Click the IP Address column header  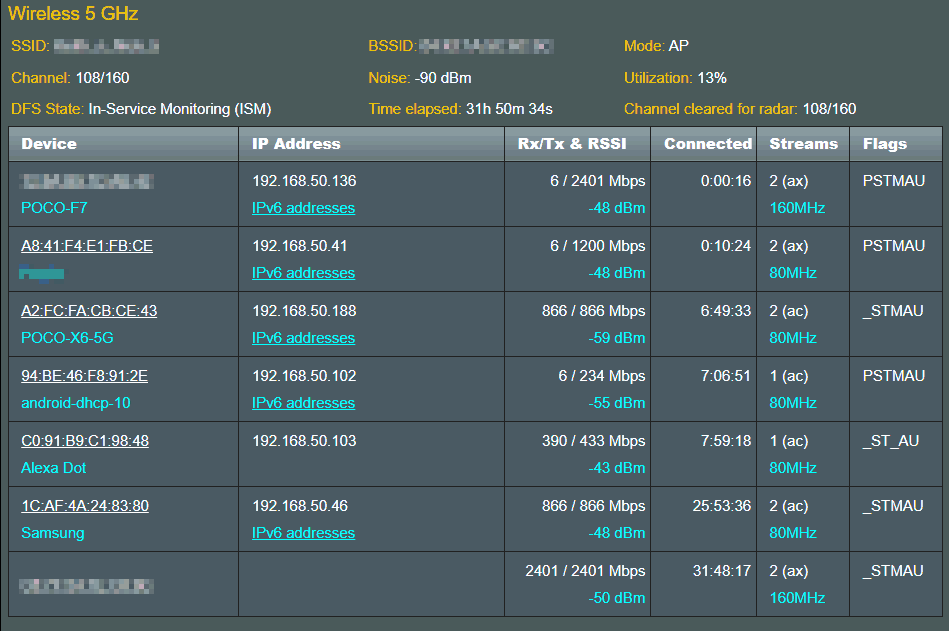[296, 144]
